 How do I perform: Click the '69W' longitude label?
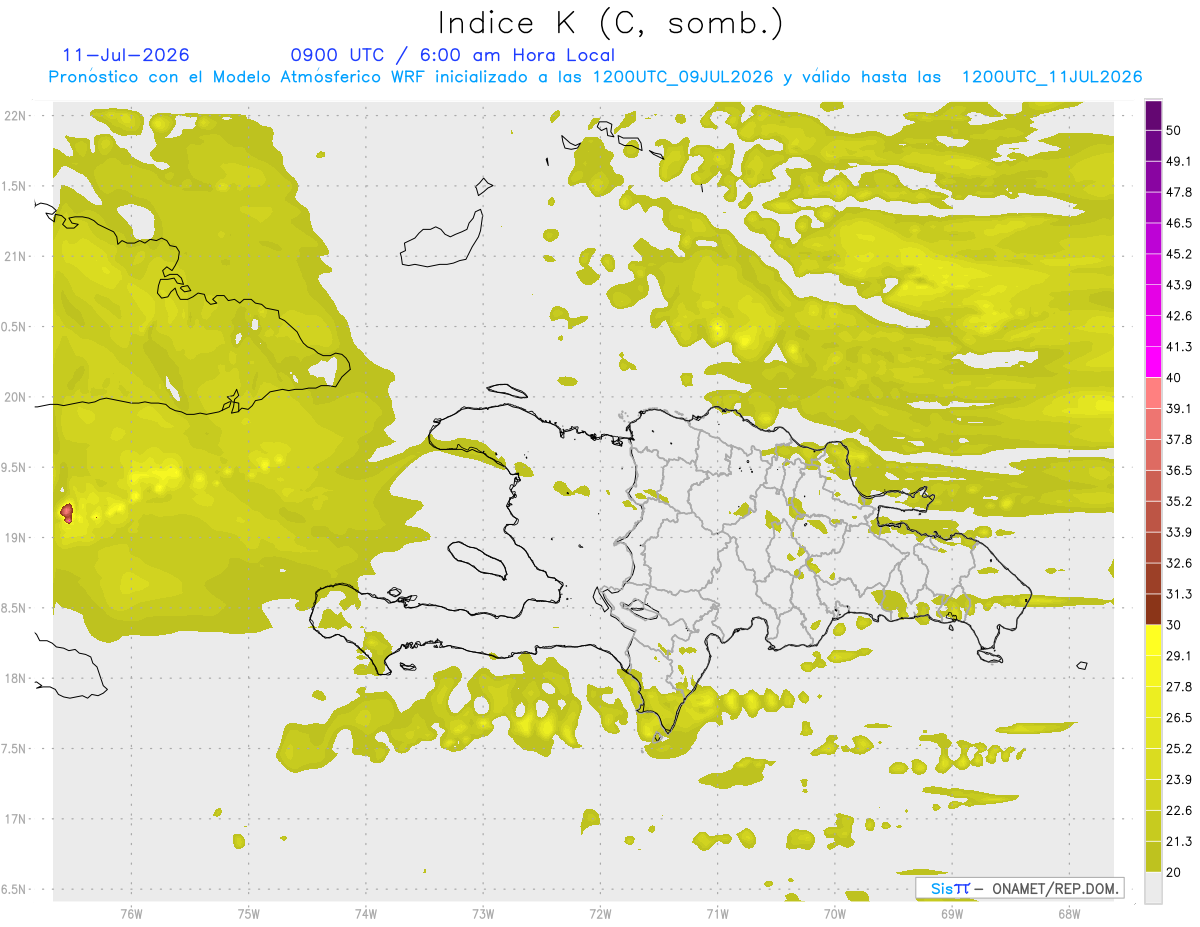point(951,913)
